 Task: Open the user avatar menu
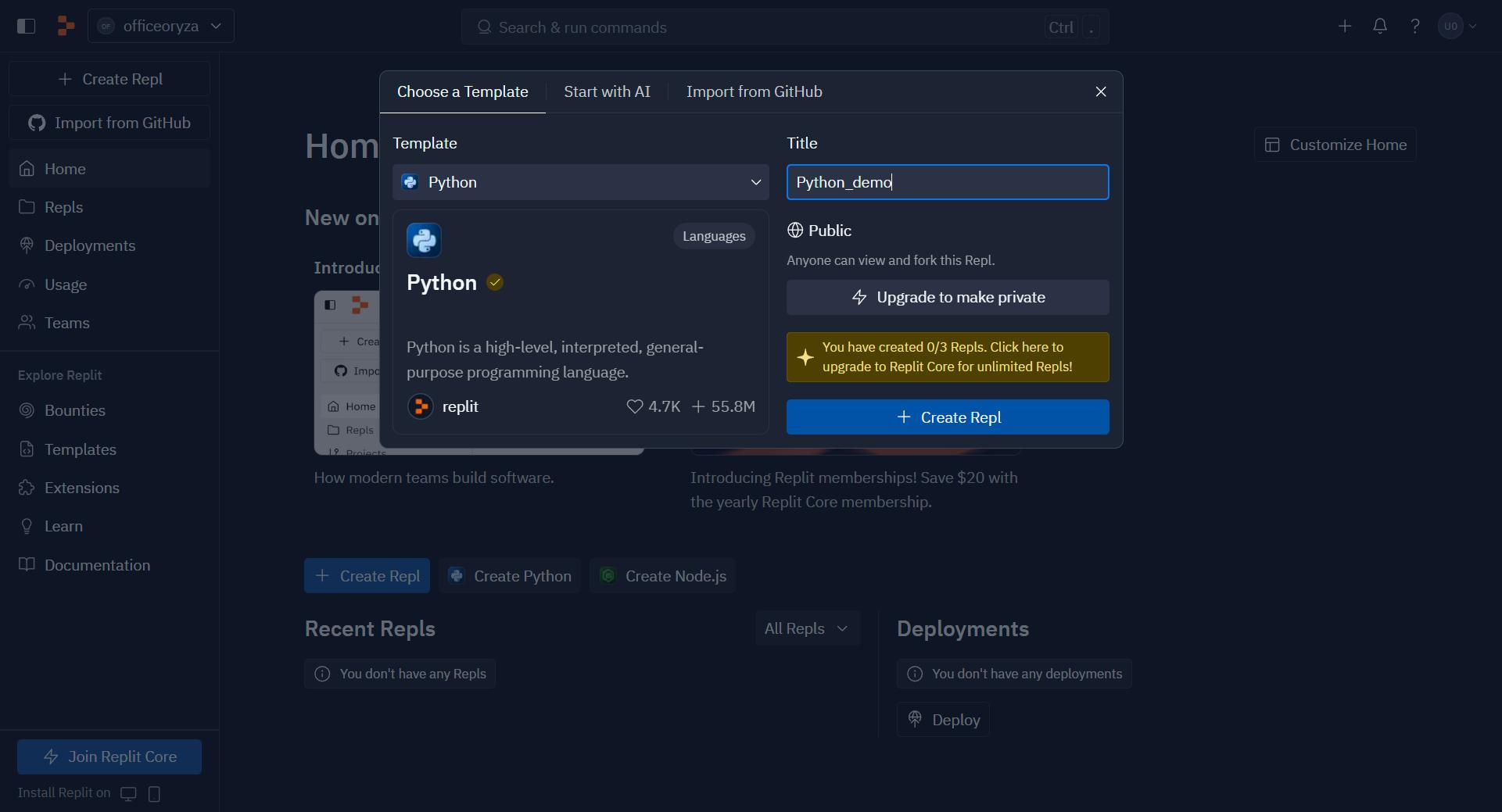[x=1457, y=27]
